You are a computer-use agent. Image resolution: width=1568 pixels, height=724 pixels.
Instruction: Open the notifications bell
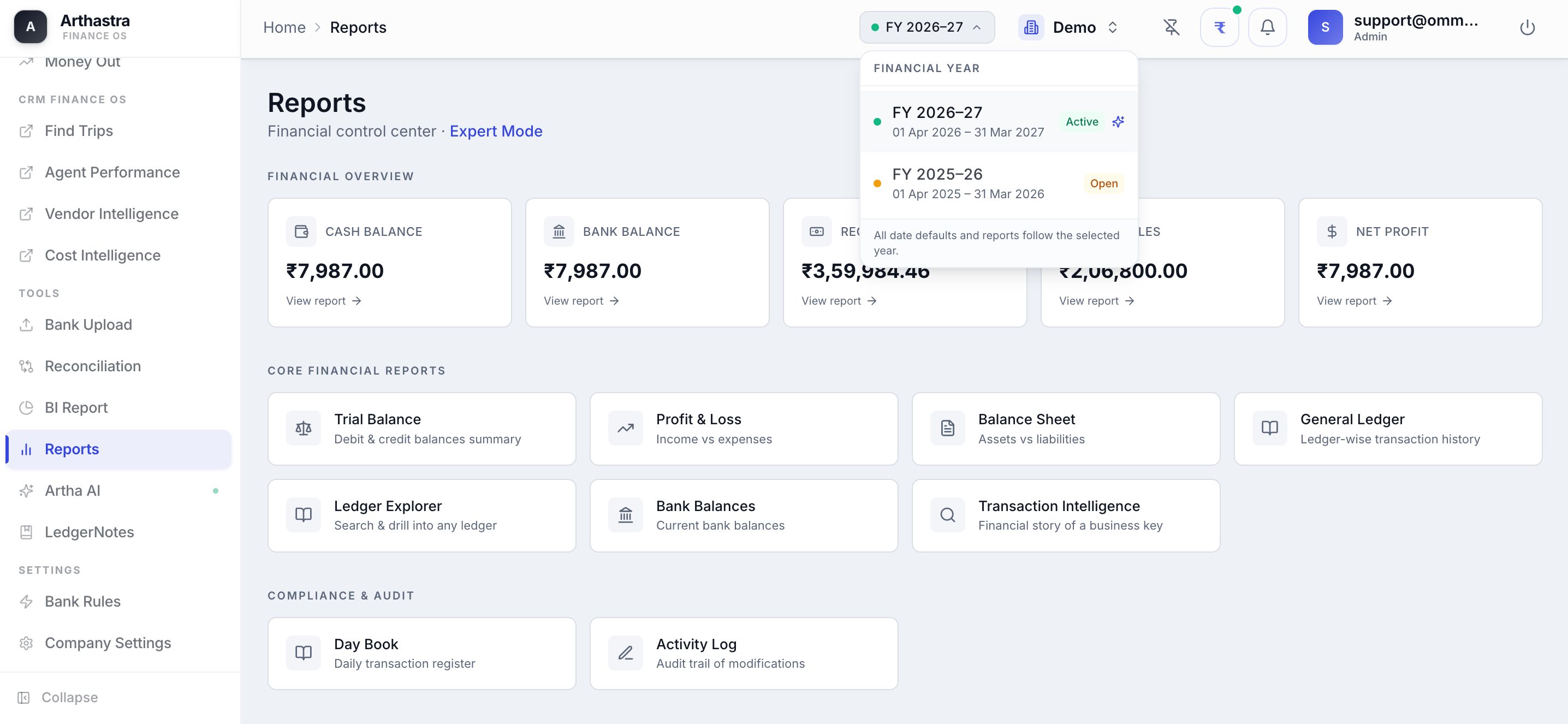[x=1267, y=27]
